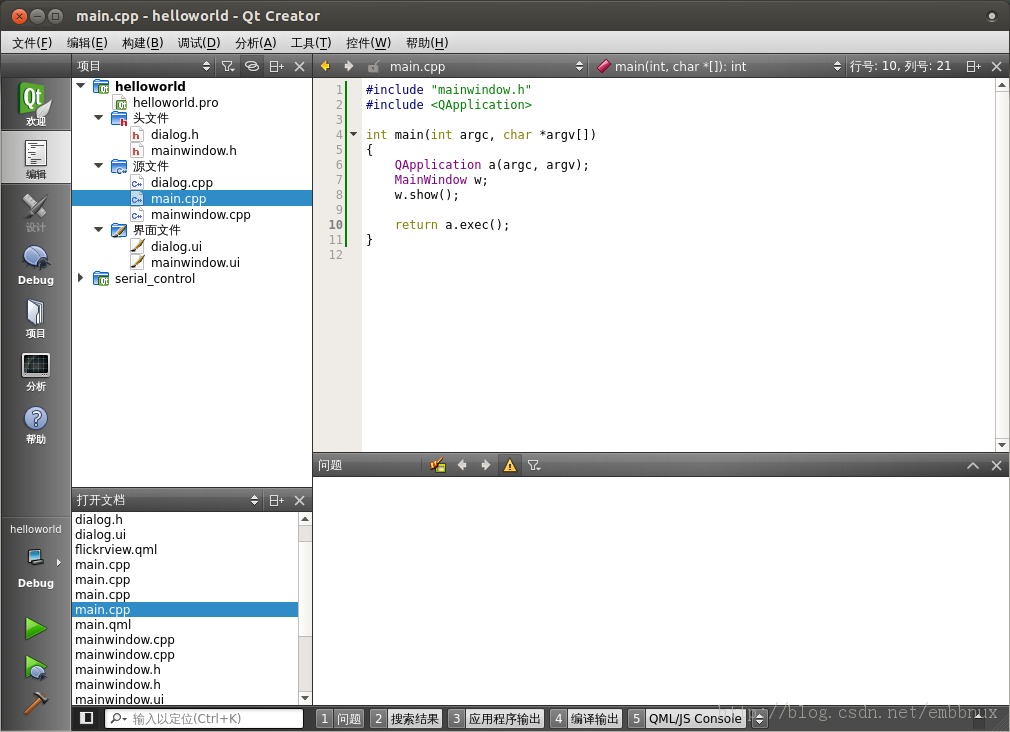Click the green Run button
1010x732 pixels.
(x=35, y=628)
